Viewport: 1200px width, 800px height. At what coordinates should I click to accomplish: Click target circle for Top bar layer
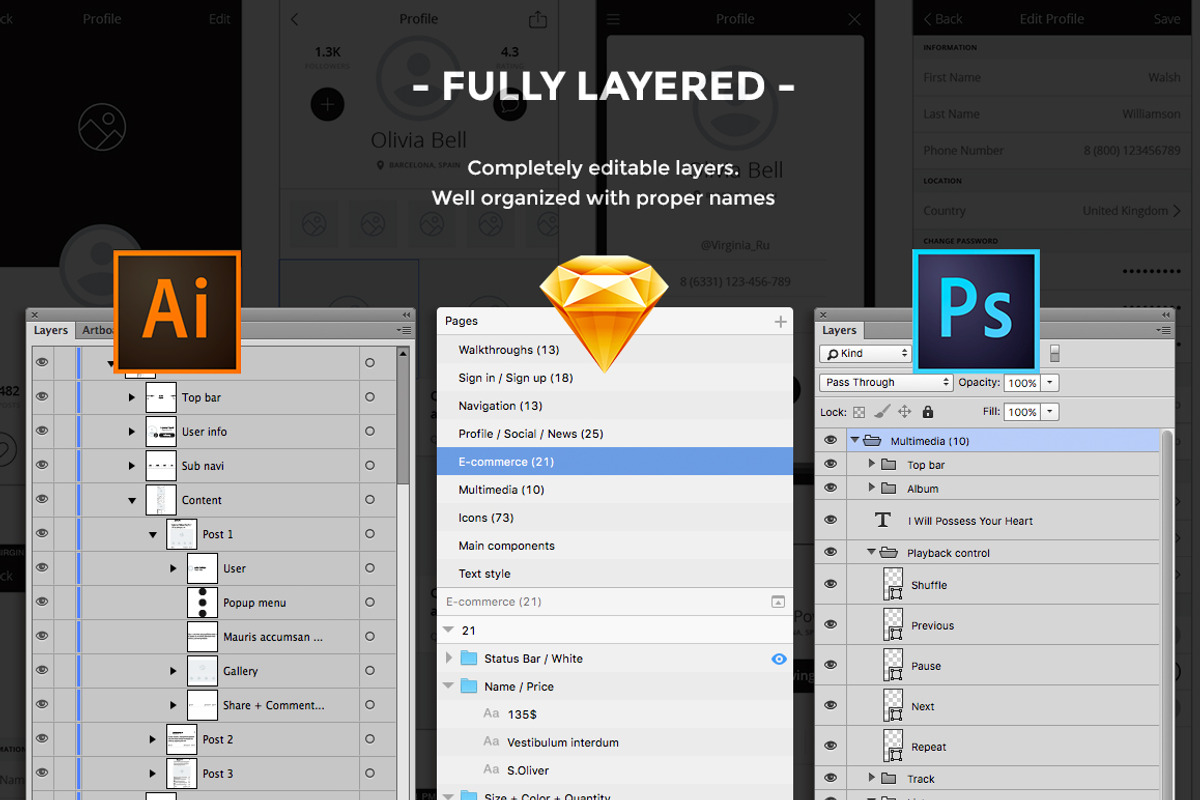(370, 397)
